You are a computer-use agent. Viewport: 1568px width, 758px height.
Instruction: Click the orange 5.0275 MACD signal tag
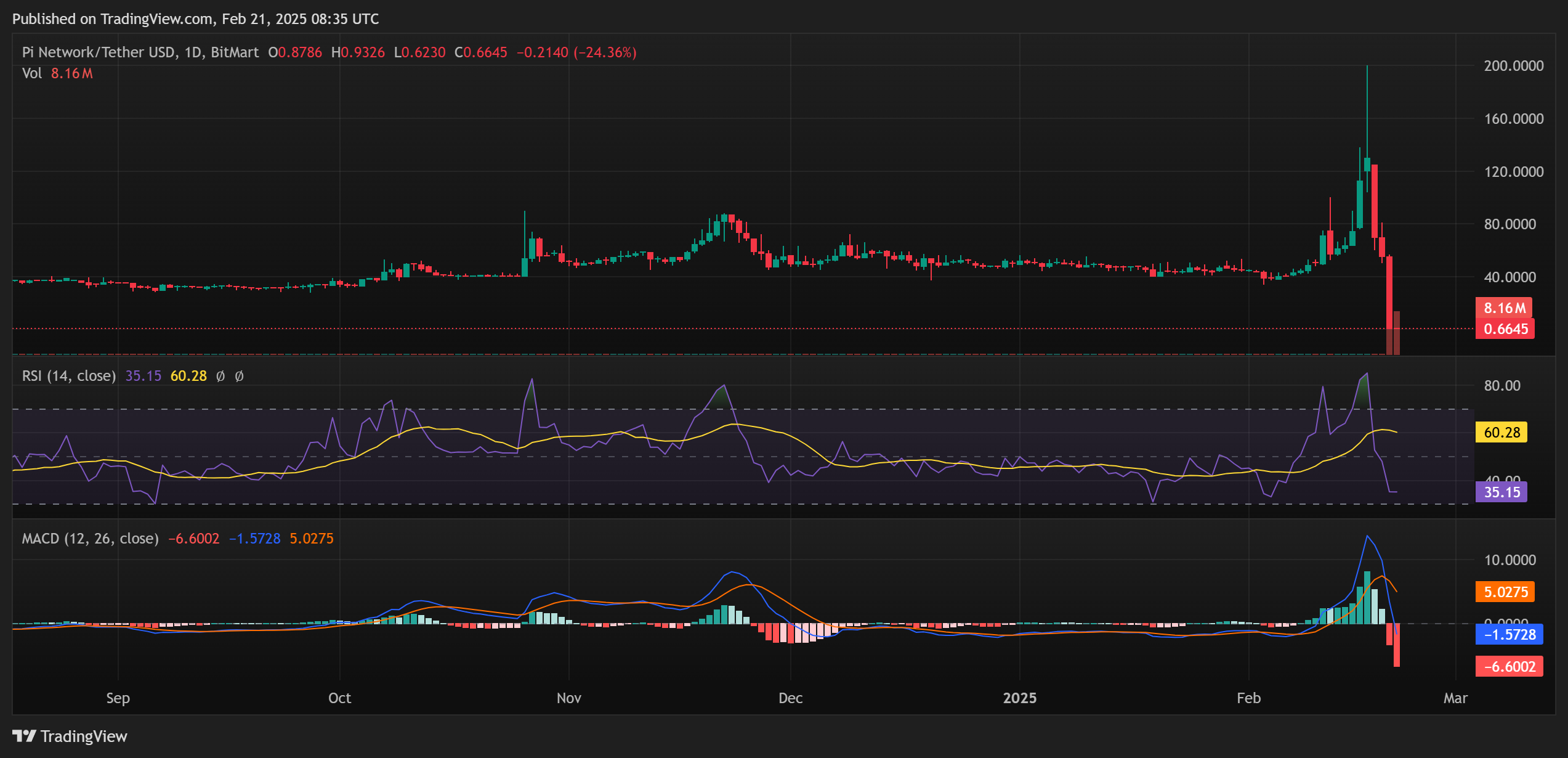(x=1505, y=592)
